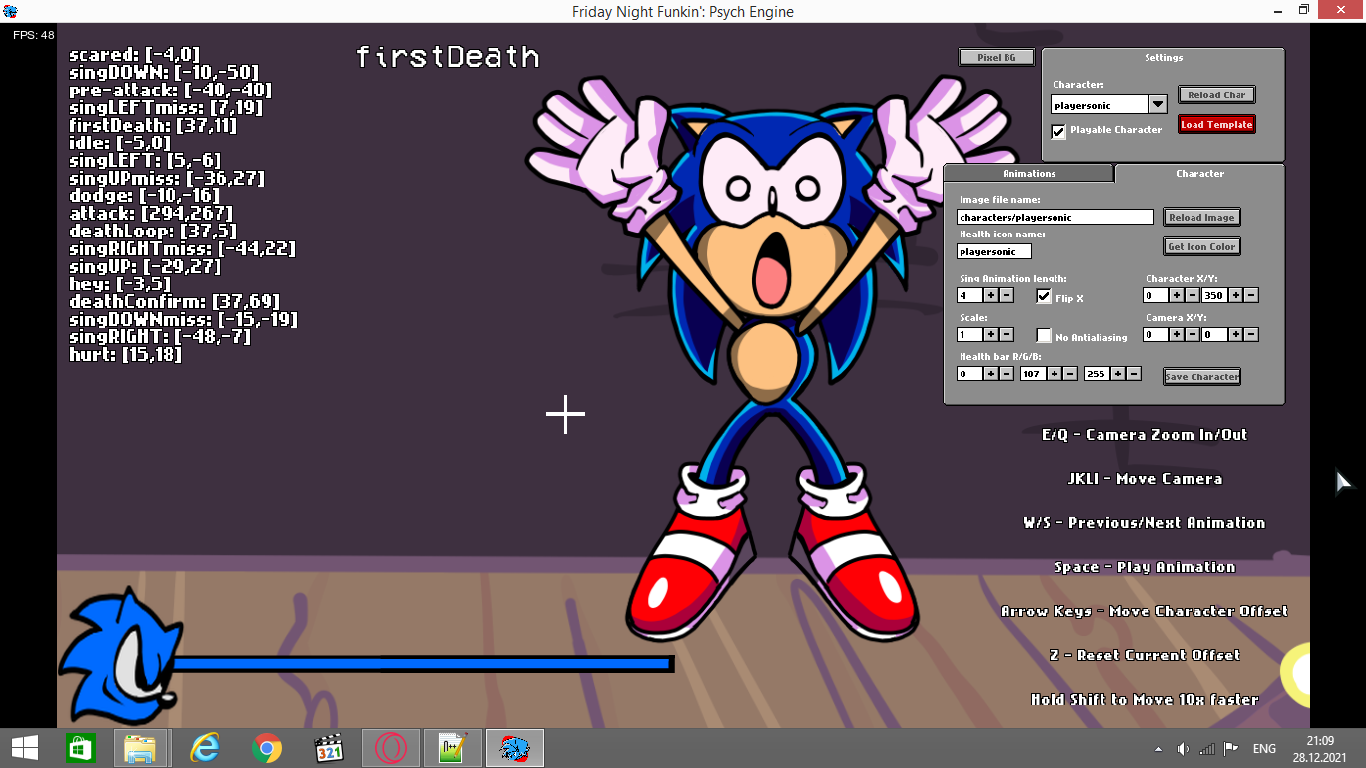1366x768 pixels.
Task: Toggle the Pixel BG option
Action: [995, 57]
